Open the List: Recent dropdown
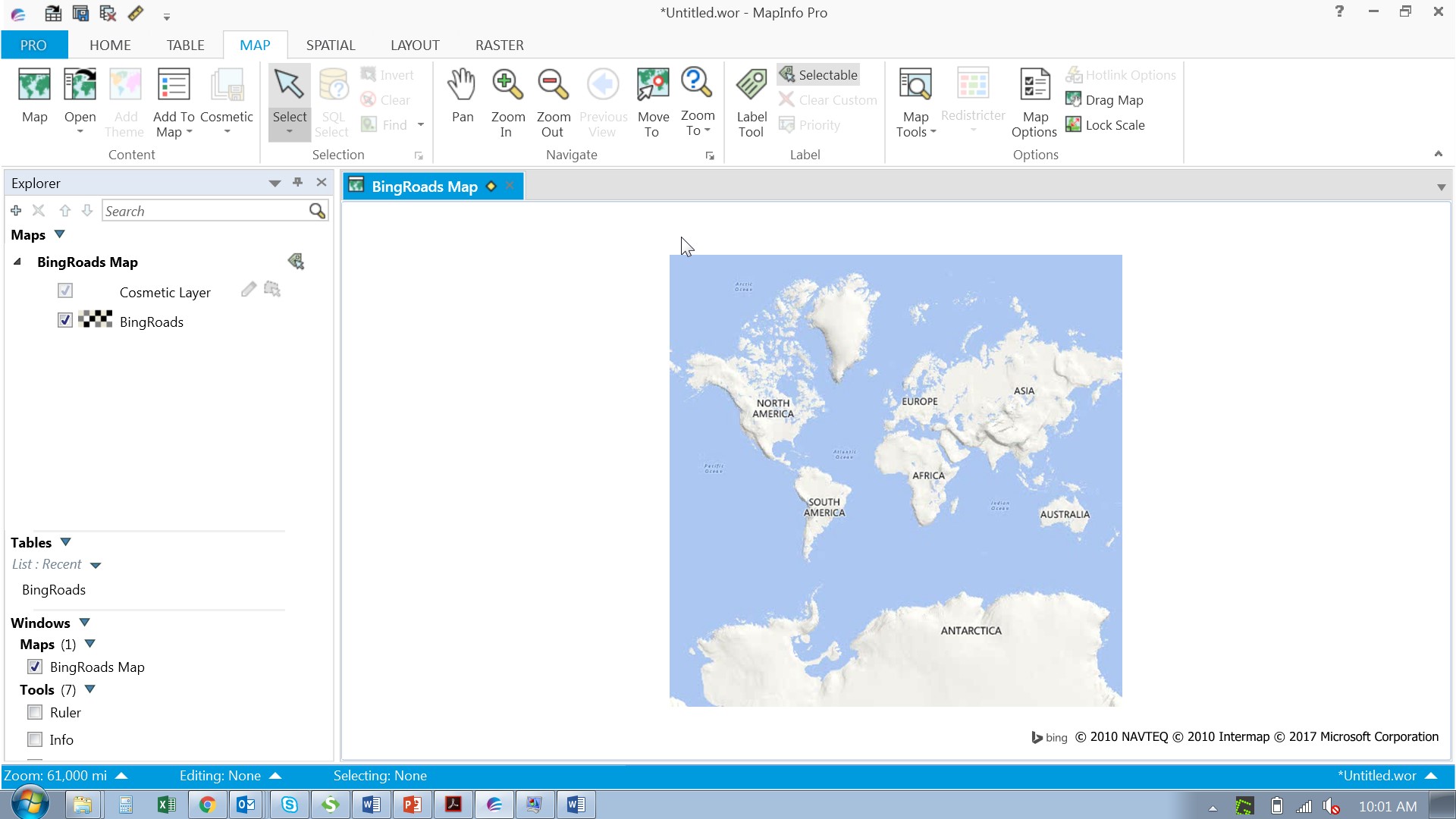The image size is (1456, 819). (x=96, y=565)
